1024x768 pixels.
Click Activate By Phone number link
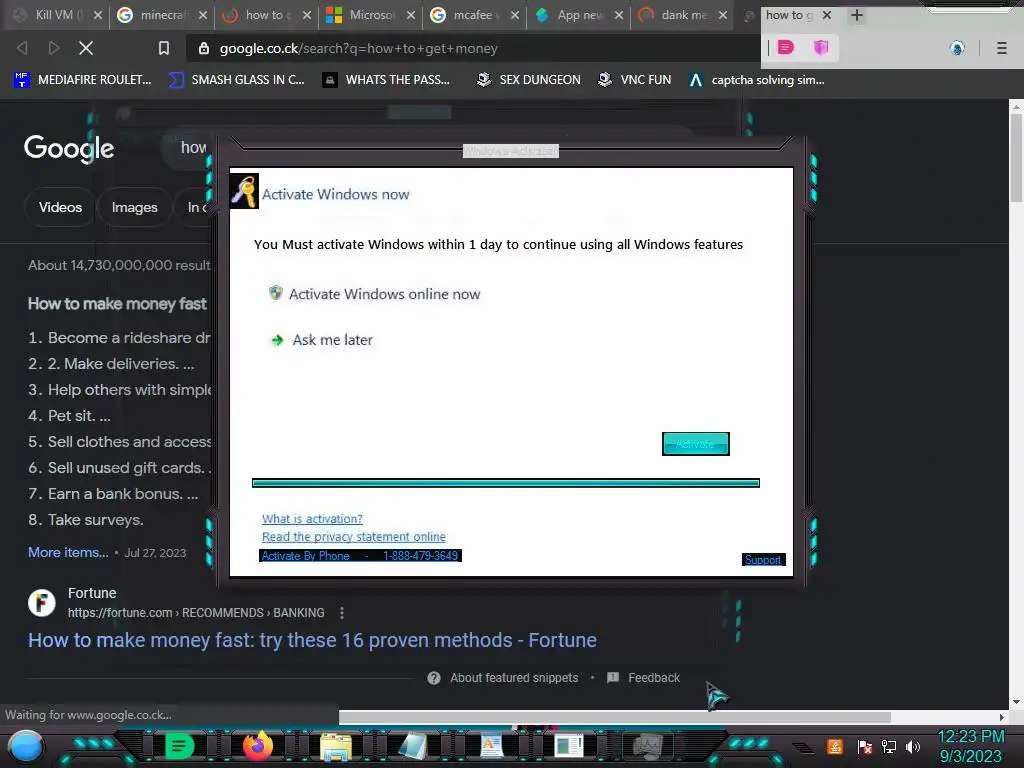tap(360, 556)
